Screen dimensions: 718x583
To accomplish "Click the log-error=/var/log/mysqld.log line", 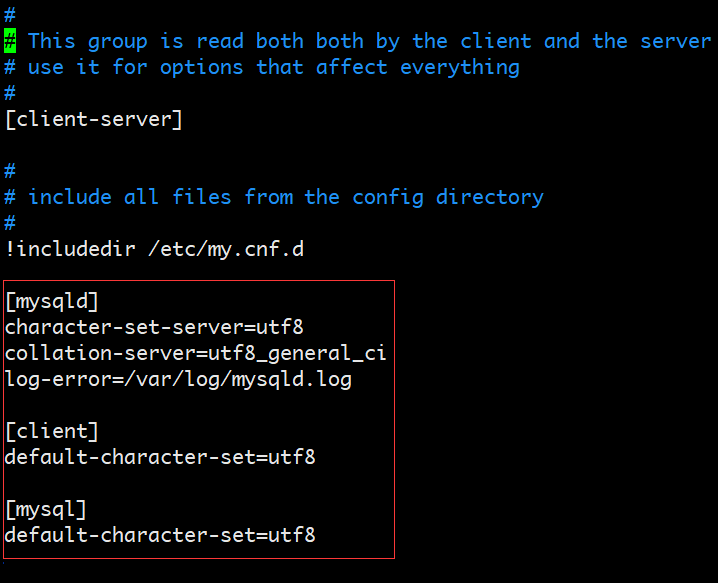I will 178,380.
